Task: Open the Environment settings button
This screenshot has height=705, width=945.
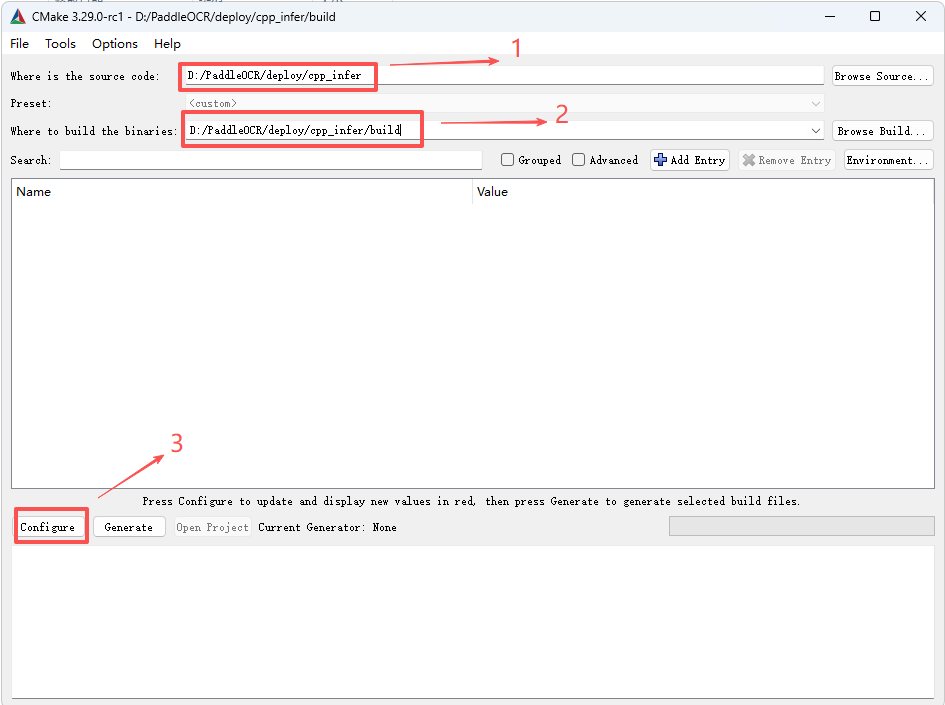Action: [888, 160]
